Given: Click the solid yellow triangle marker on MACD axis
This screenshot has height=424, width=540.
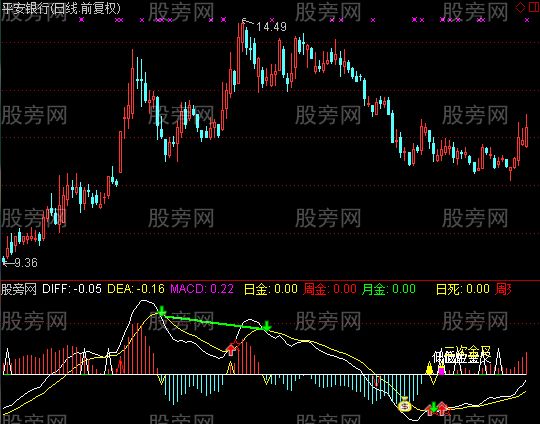Looking at the screenshot, I should [x=429, y=368].
